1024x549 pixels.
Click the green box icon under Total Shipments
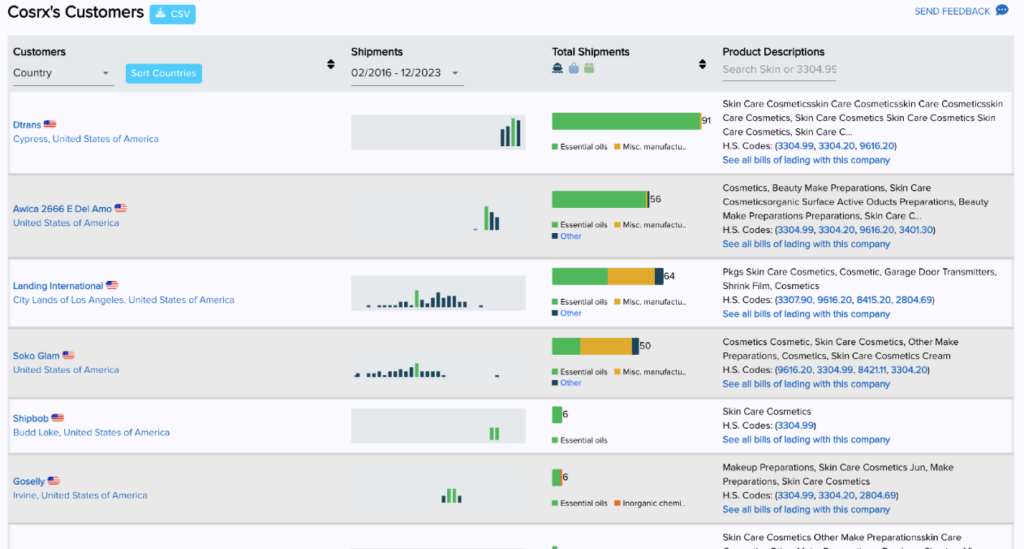(x=589, y=68)
